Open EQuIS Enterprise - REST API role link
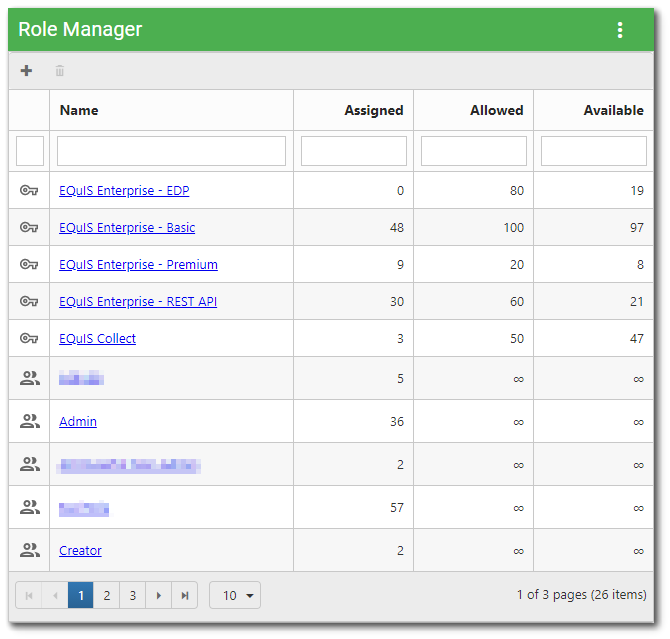This screenshot has width=670, height=639. (x=138, y=302)
